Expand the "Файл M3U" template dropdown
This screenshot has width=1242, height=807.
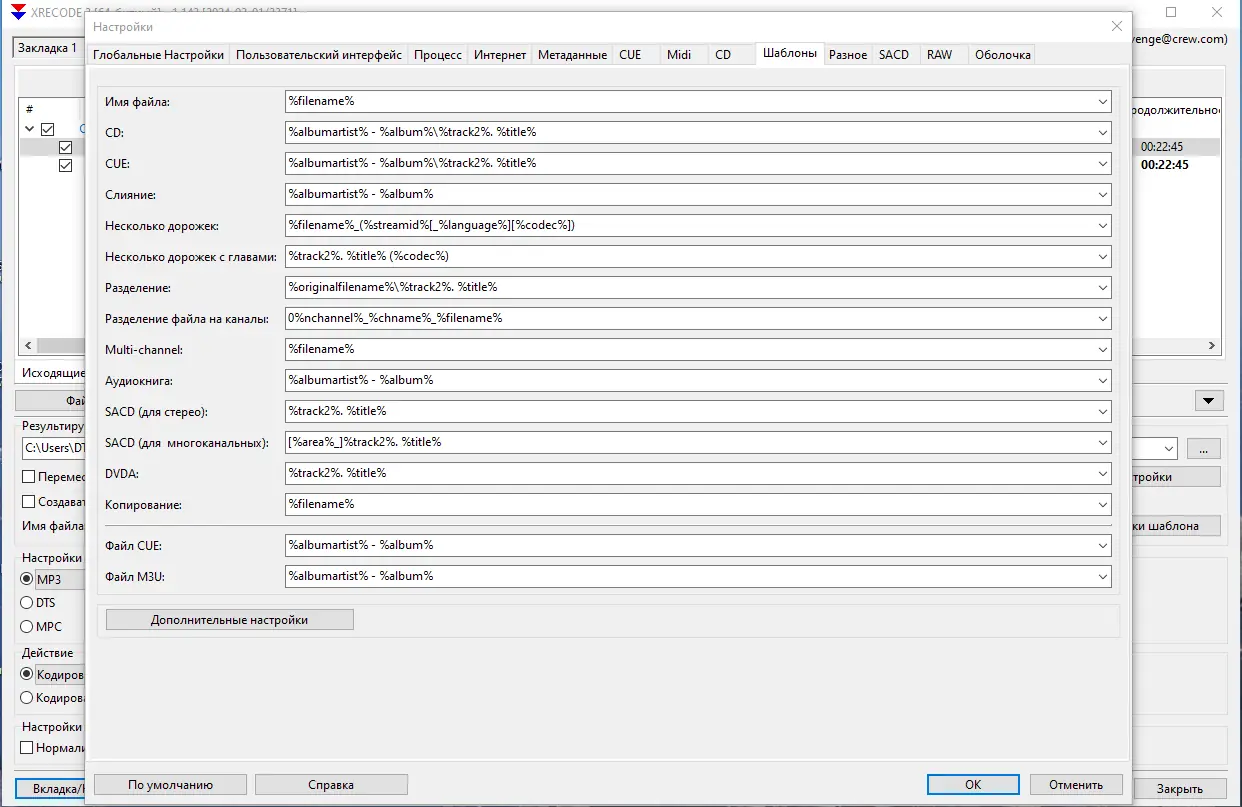[1102, 576]
